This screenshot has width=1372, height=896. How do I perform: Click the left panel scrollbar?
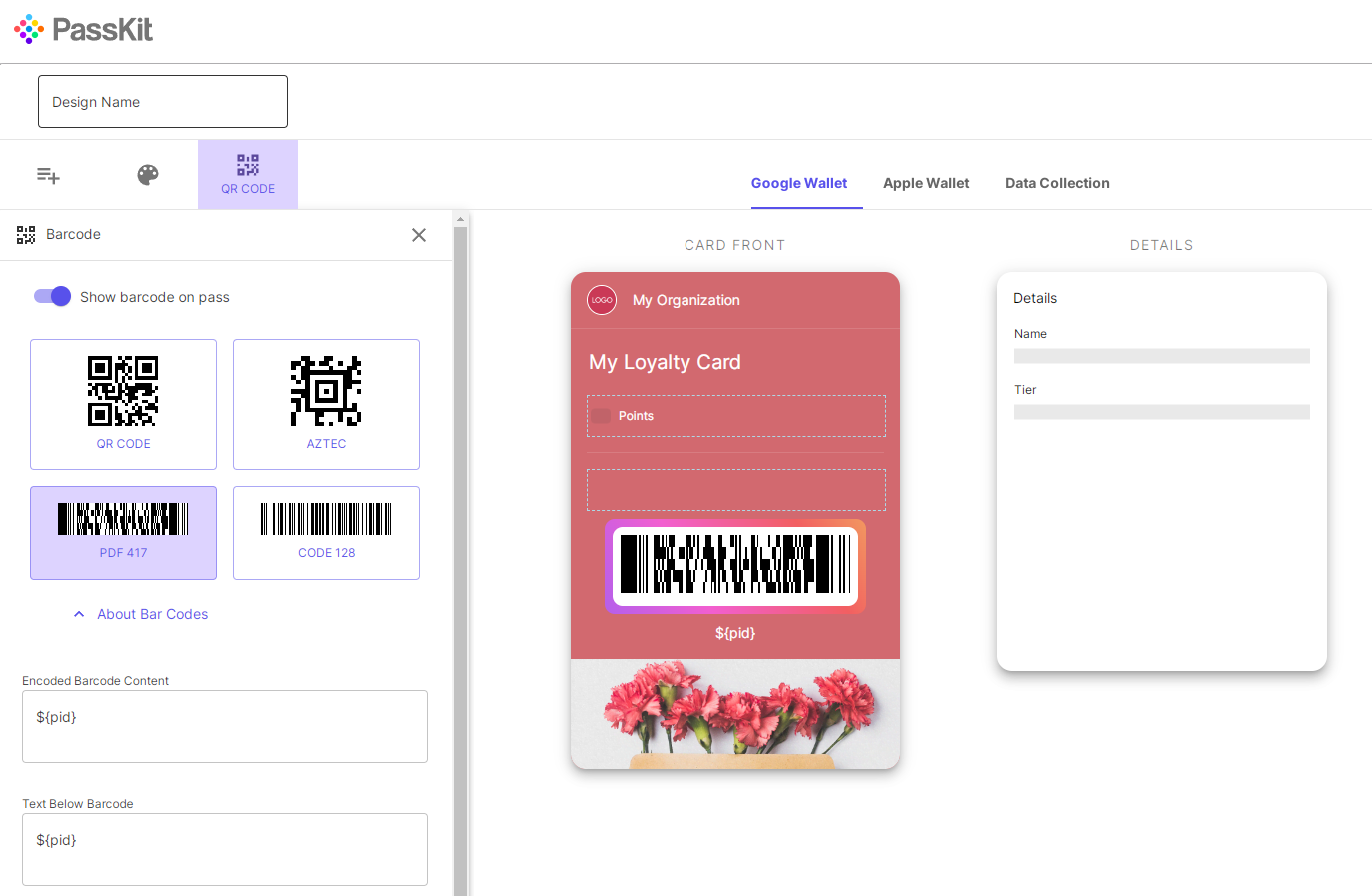pos(460,561)
